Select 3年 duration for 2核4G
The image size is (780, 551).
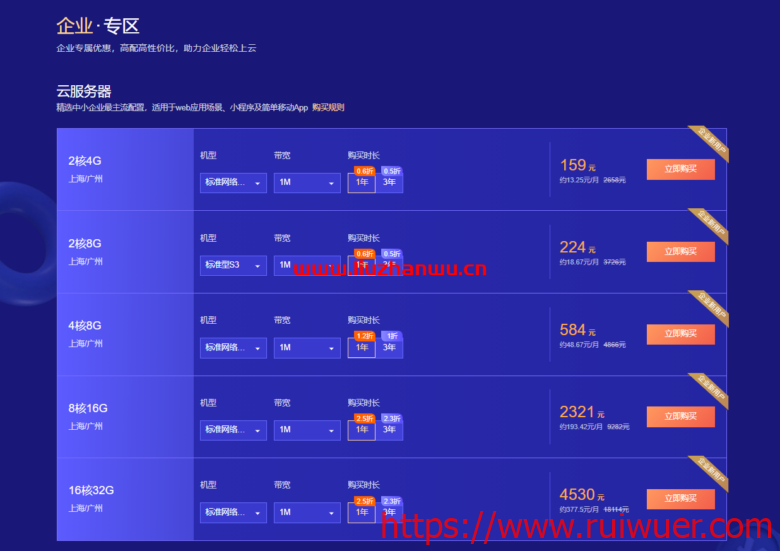pos(389,183)
